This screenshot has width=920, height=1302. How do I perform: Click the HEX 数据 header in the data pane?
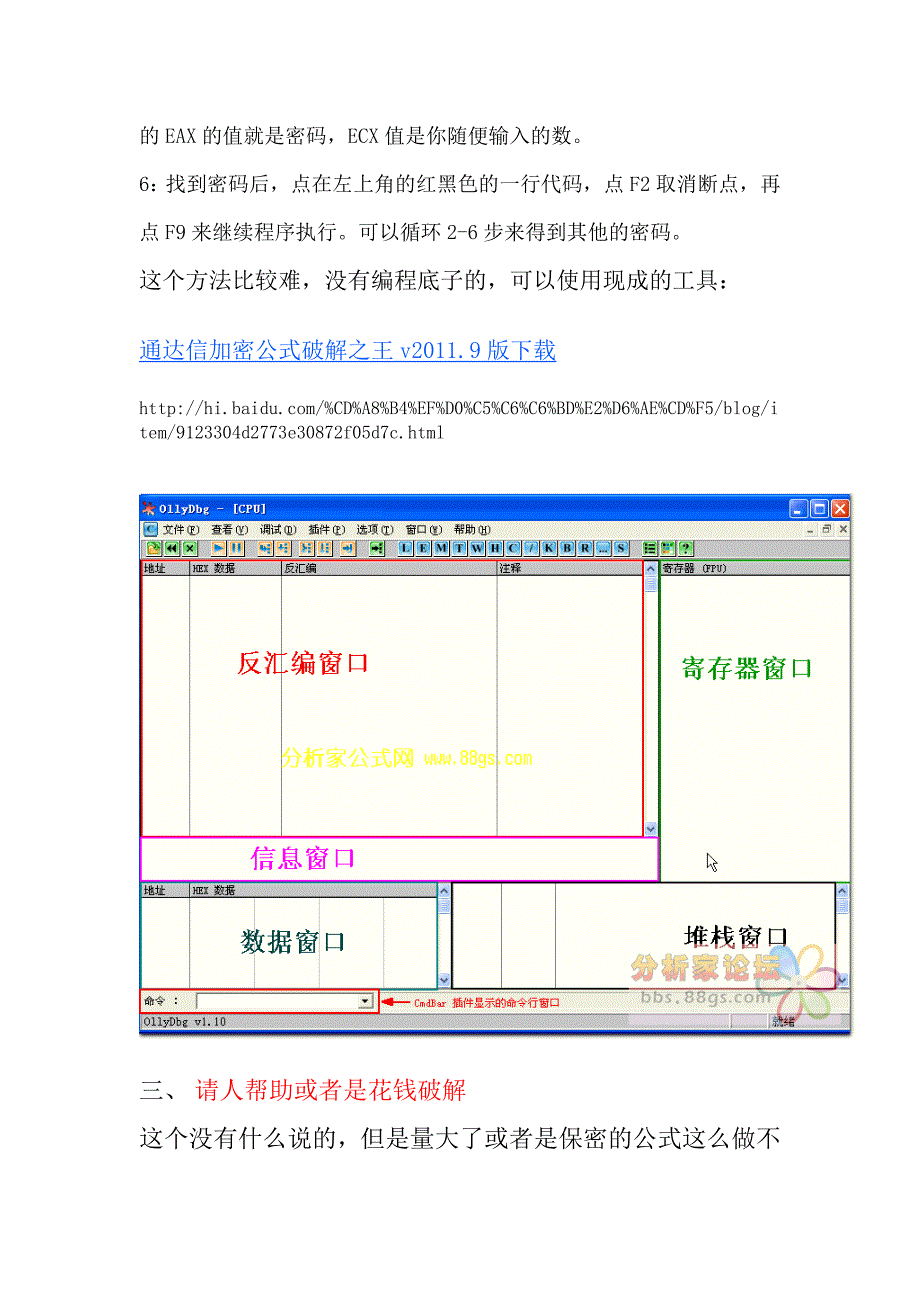point(313,890)
